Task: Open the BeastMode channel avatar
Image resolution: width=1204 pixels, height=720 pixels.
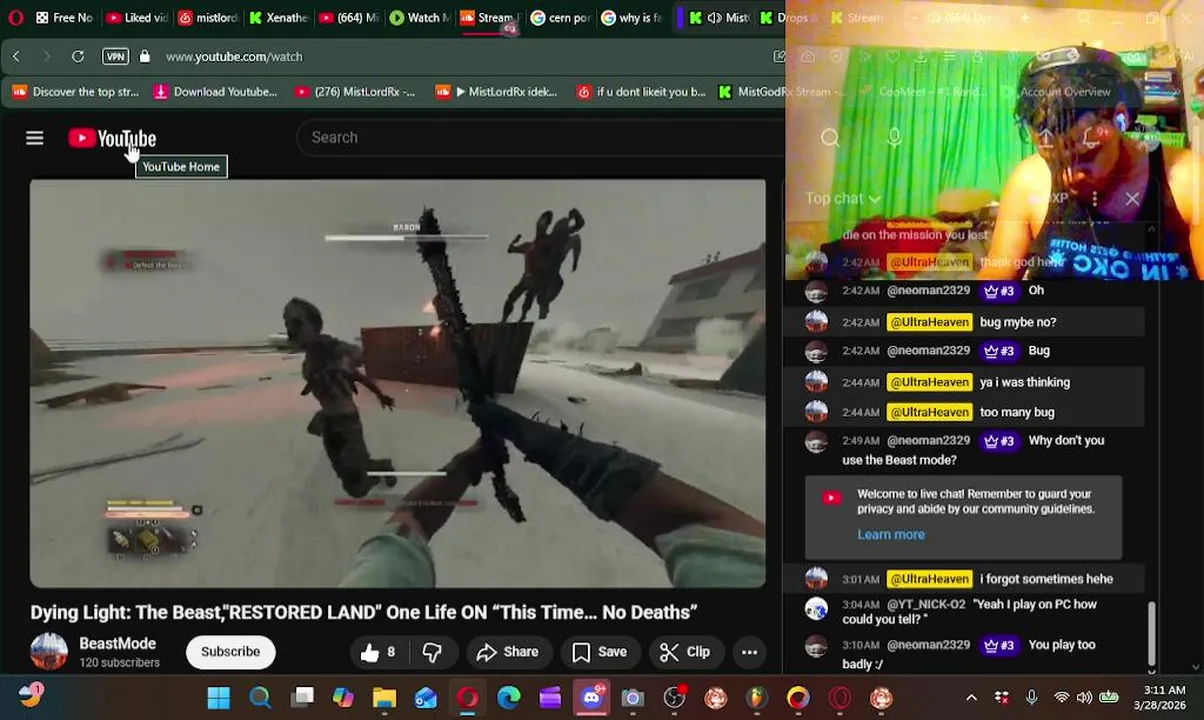Action: (49, 652)
